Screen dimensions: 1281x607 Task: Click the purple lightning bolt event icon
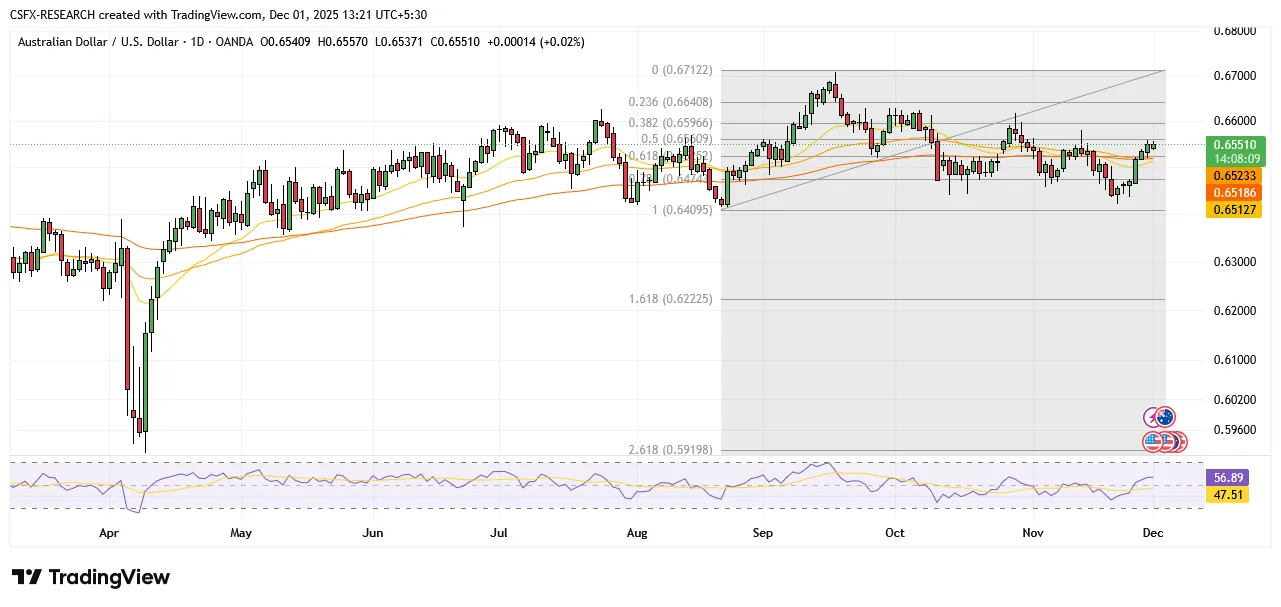[1152, 417]
